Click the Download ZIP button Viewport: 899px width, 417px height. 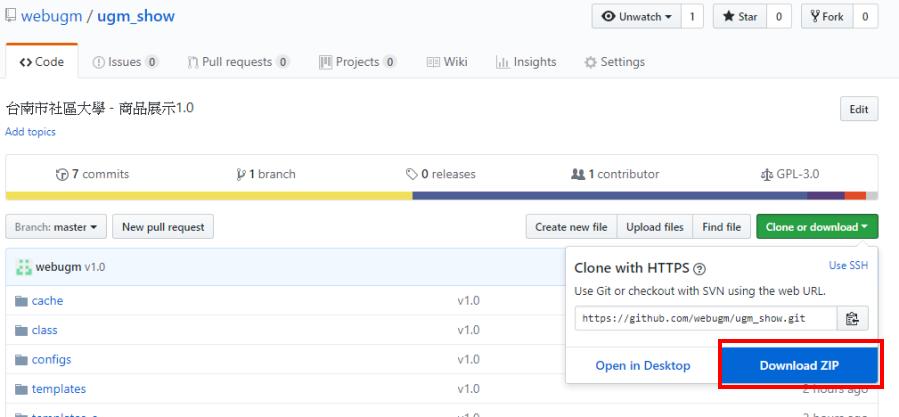(x=799, y=365)
